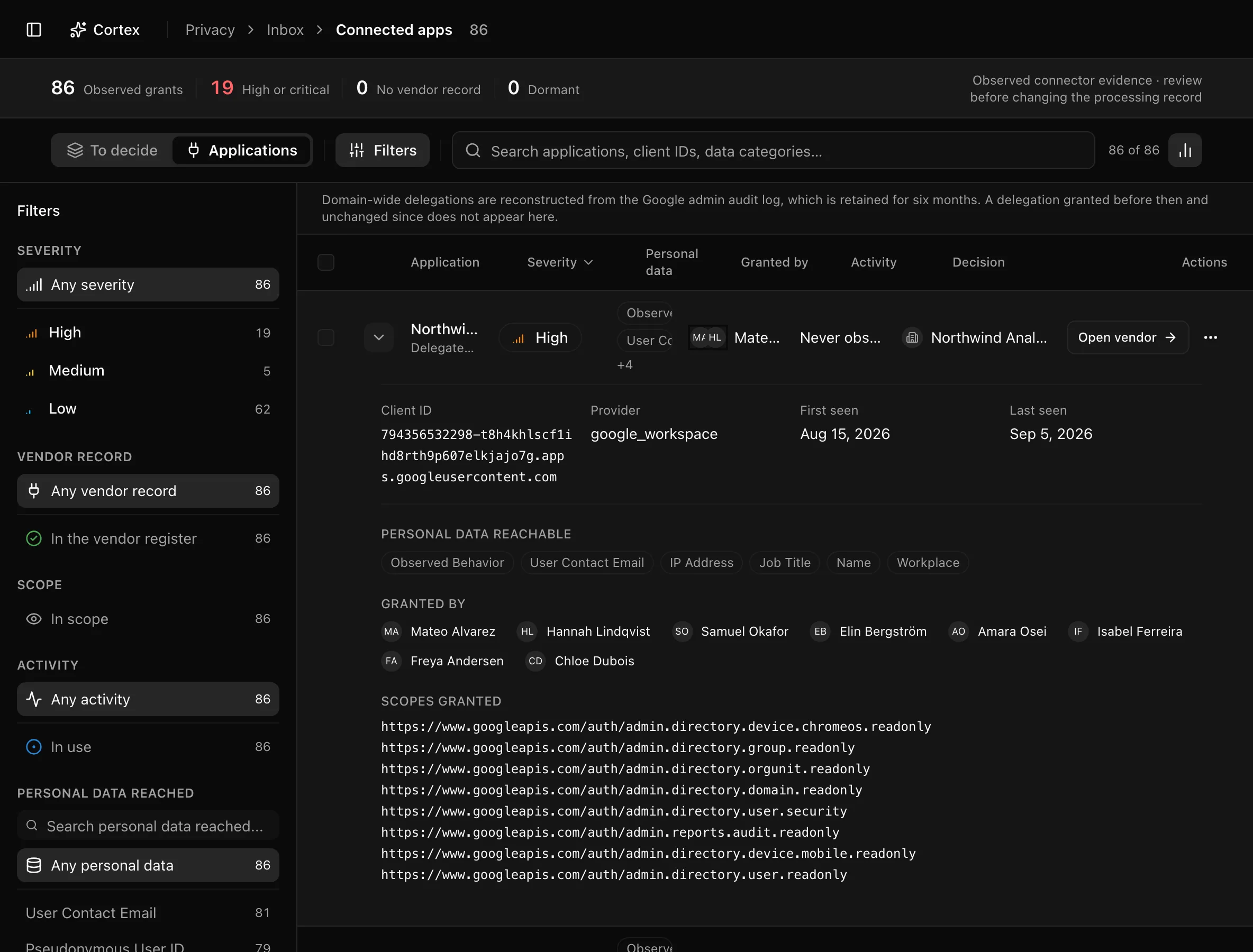Click the High severity bars icon in sidebar
The width and height of the screenshot is (1253, 952).
click(x=32, y=333)
